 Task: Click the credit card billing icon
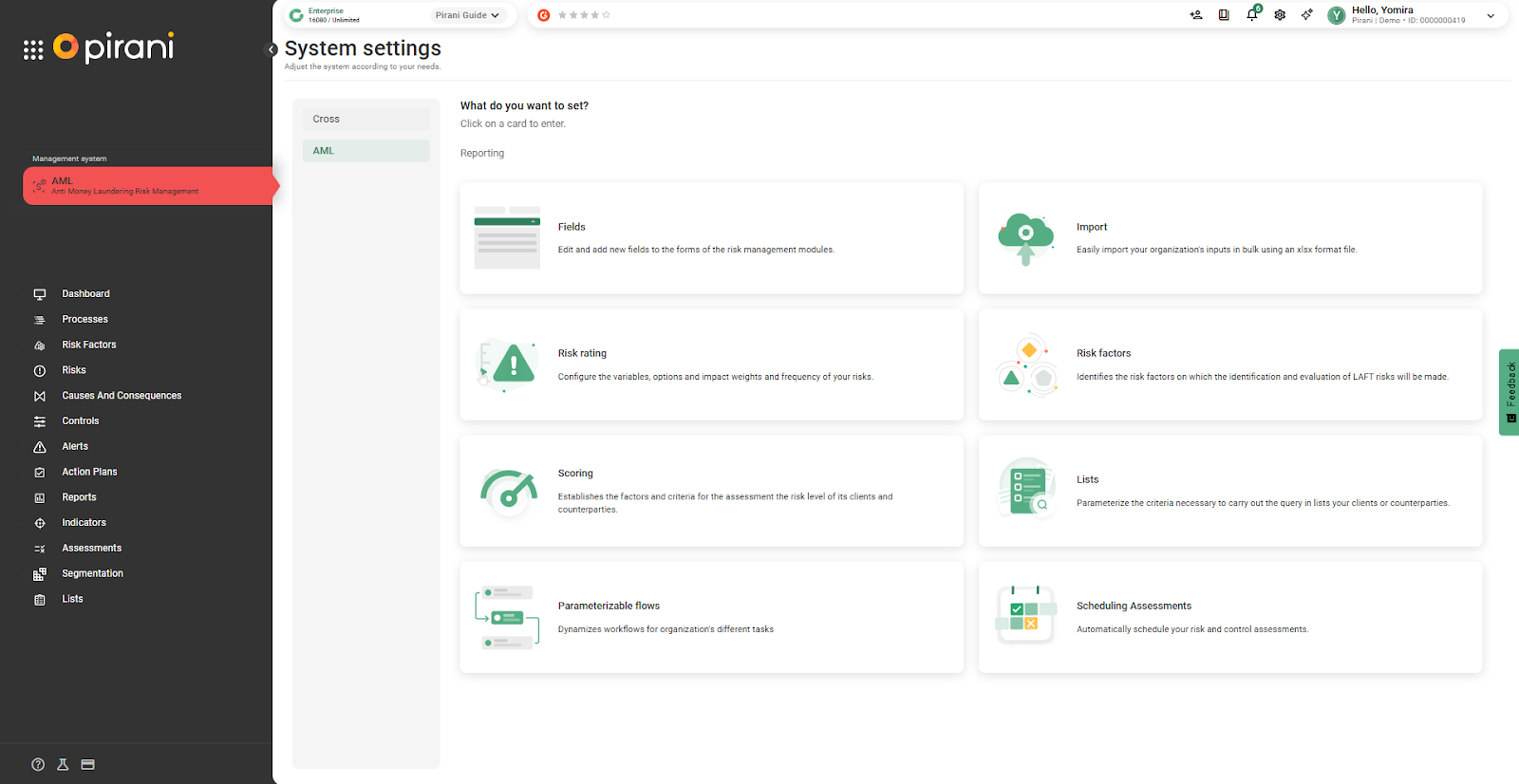pyautogui.click(x=88, y=765)
